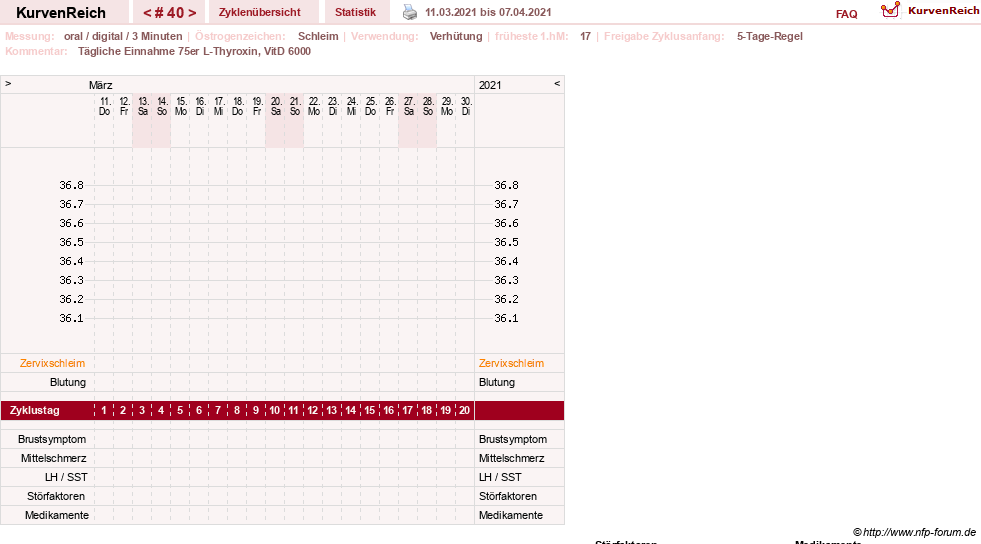Click the 2021 year header
Image resolution: width=981 pixels, height=544 pixels.
pos(490,85)
